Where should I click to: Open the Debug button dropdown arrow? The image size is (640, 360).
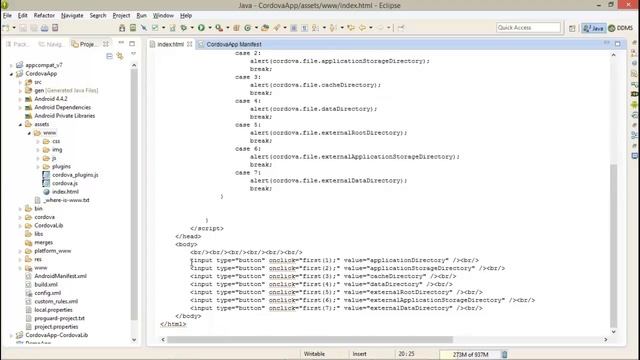coord(192,28)
